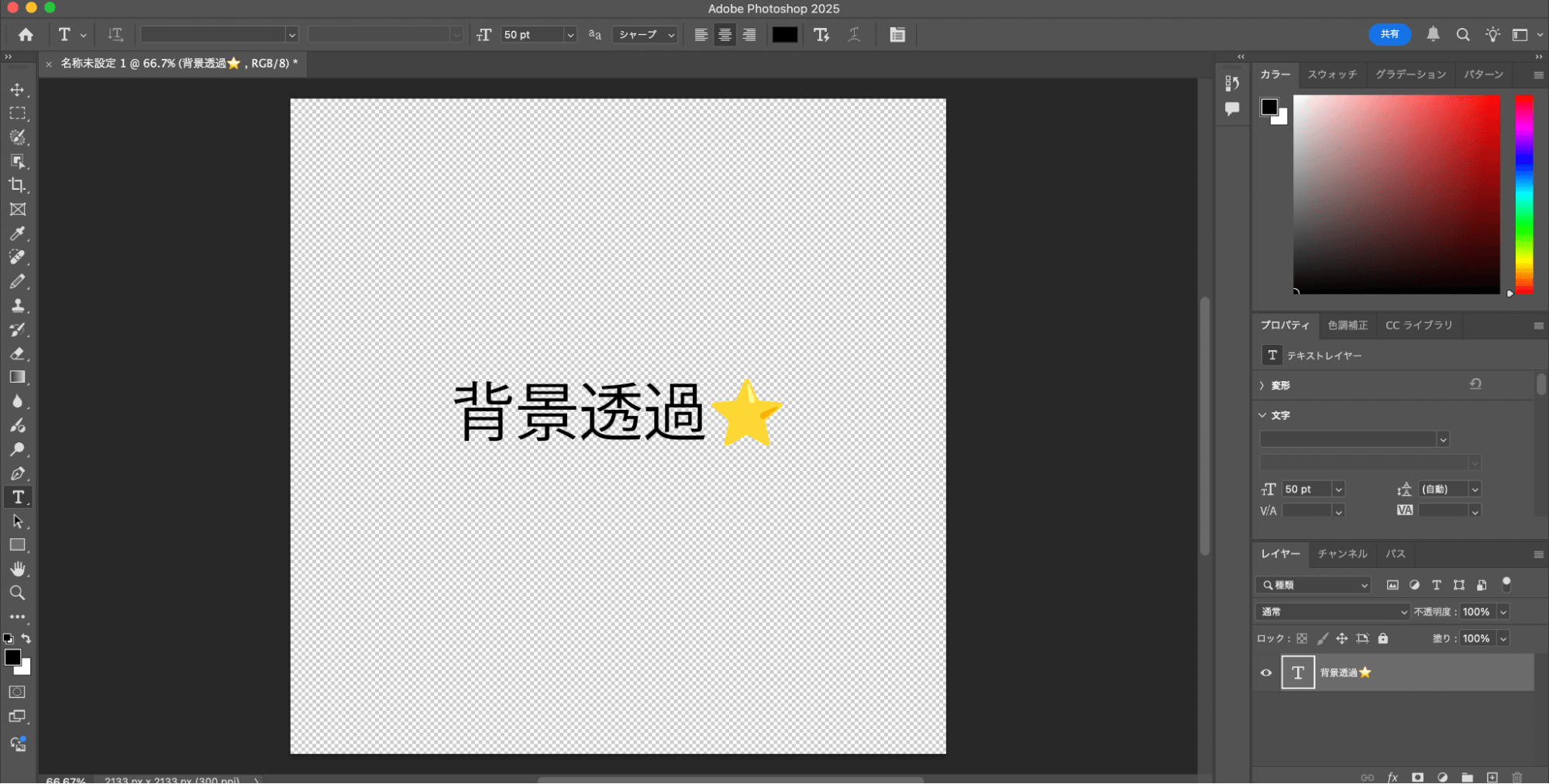
Task: Open the 不透明度 100% dropdown arrow
Action: pyautogui.click(x=1503, y=612)
